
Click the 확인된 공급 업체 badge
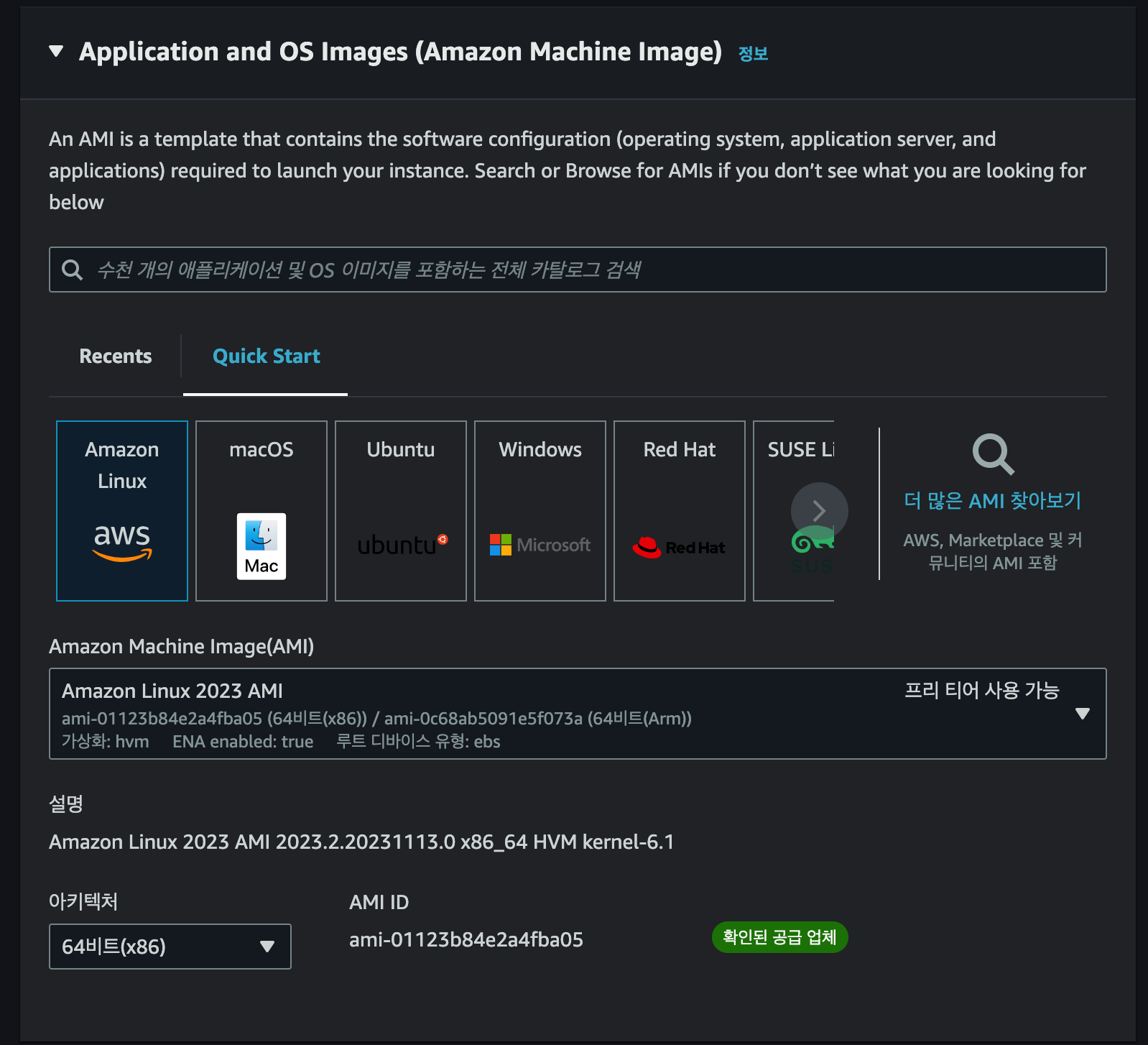(779, 937)
